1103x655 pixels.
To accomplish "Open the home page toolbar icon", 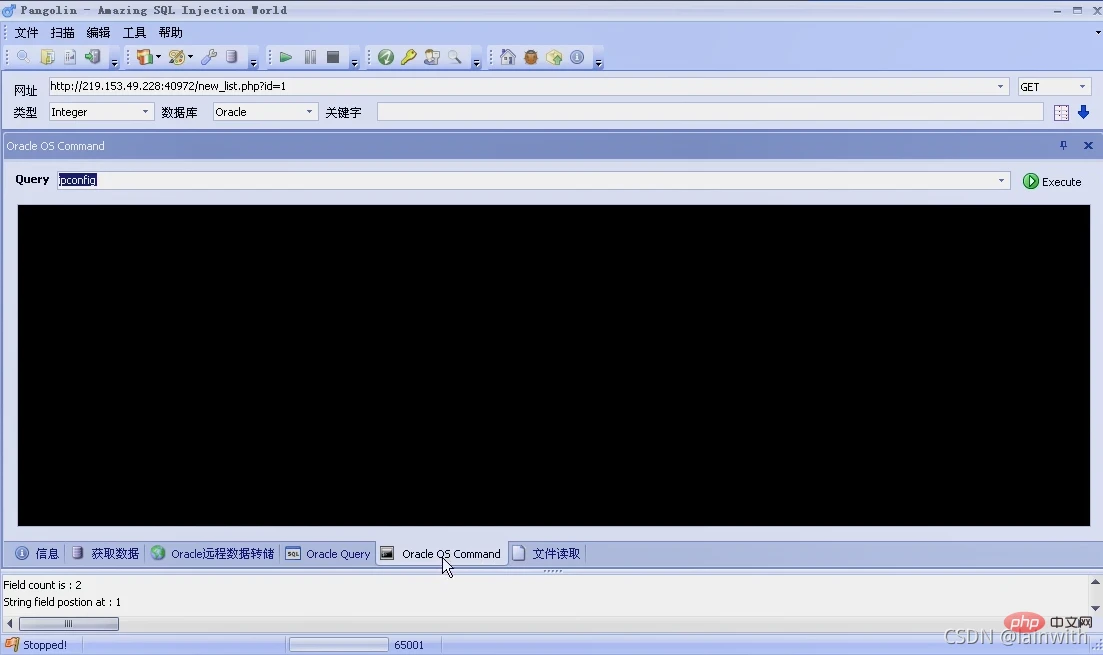I will coord(507,57).
